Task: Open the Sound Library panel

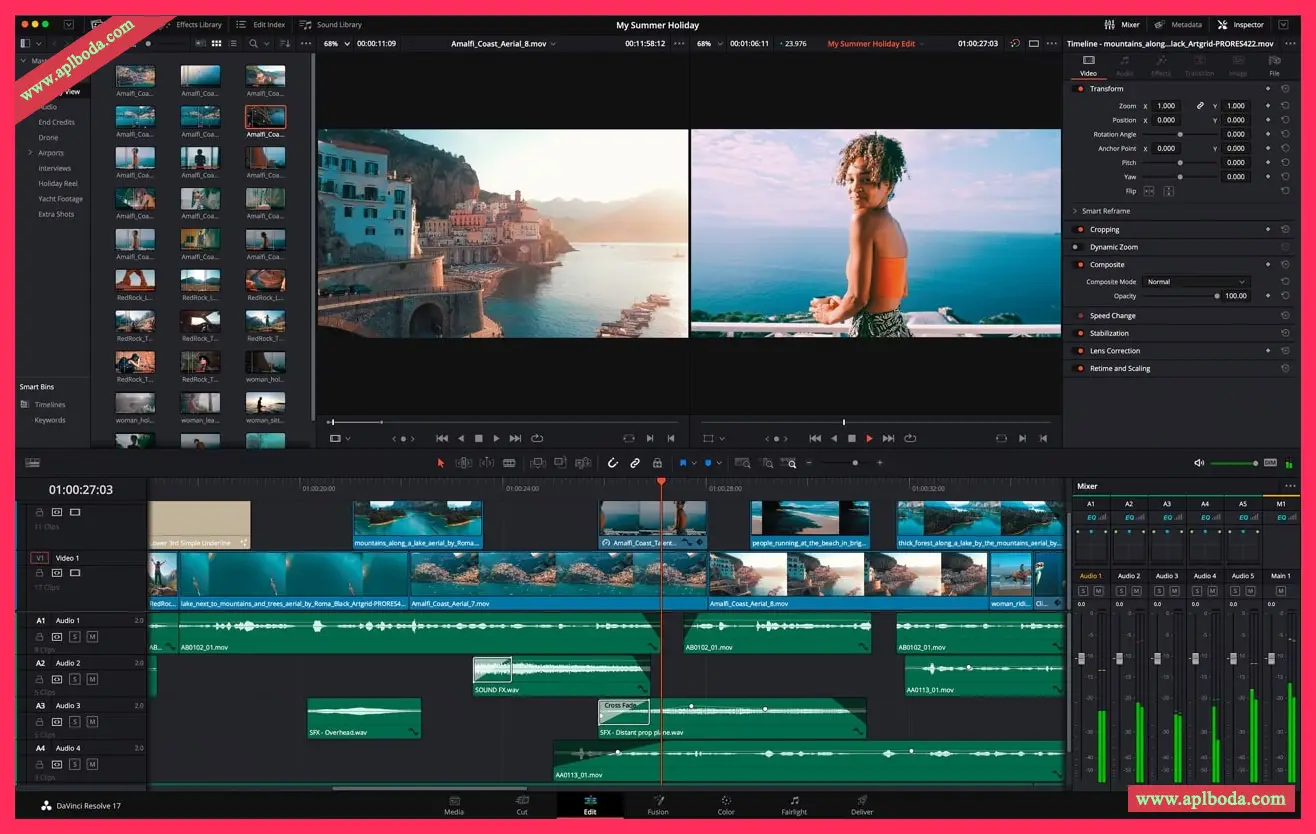Action: point(332,24)
